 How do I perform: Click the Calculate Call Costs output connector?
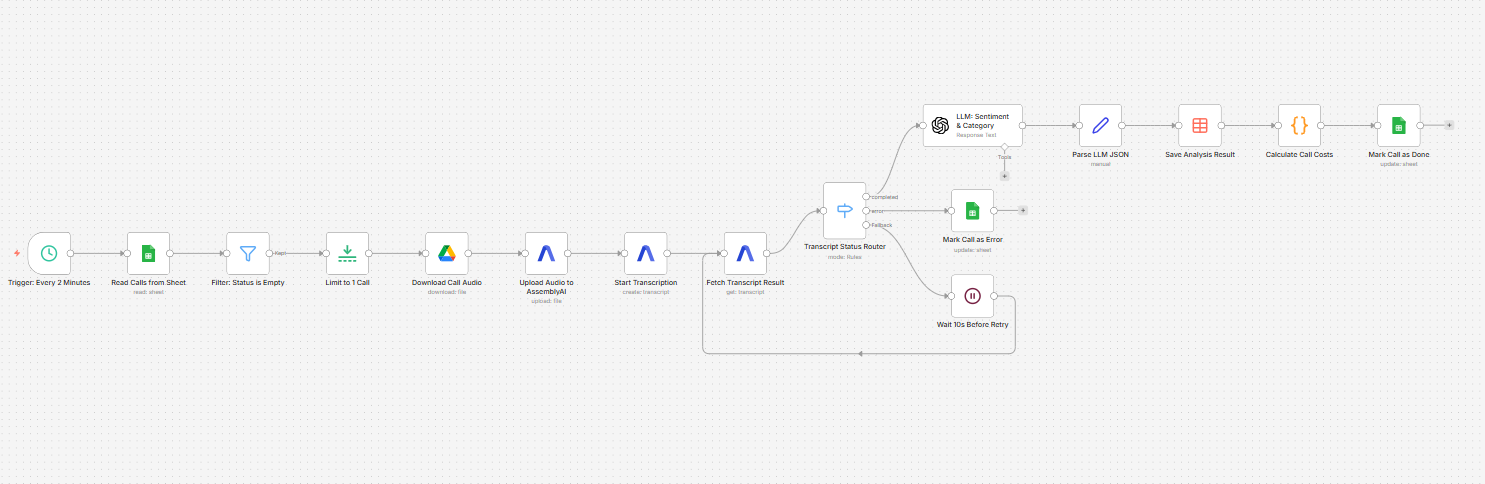click(x=1321, y=125)
